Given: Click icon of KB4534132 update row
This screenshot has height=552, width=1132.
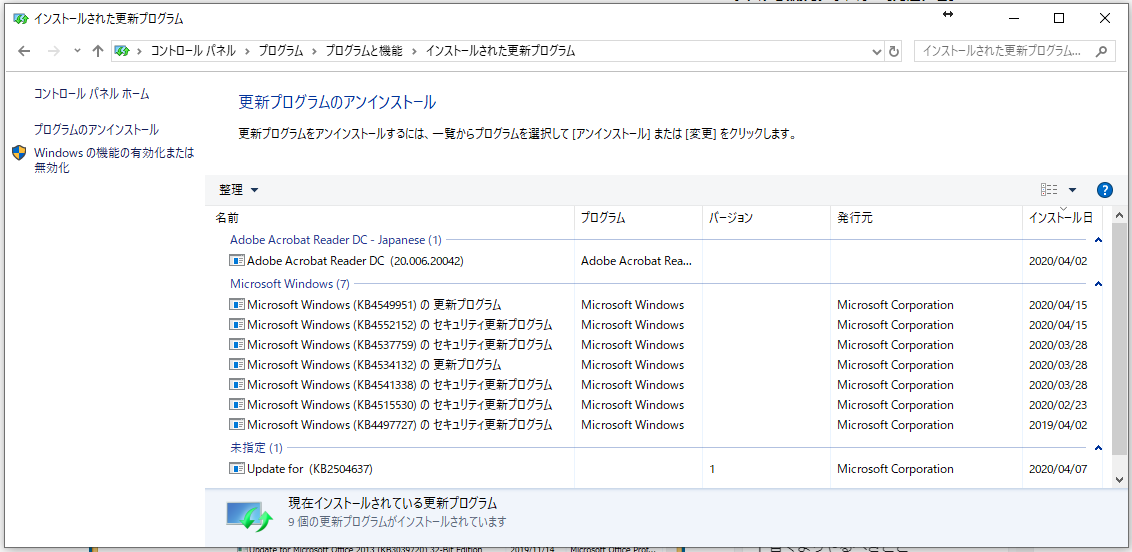Looking at the screenshot, I should click(237, 364).
